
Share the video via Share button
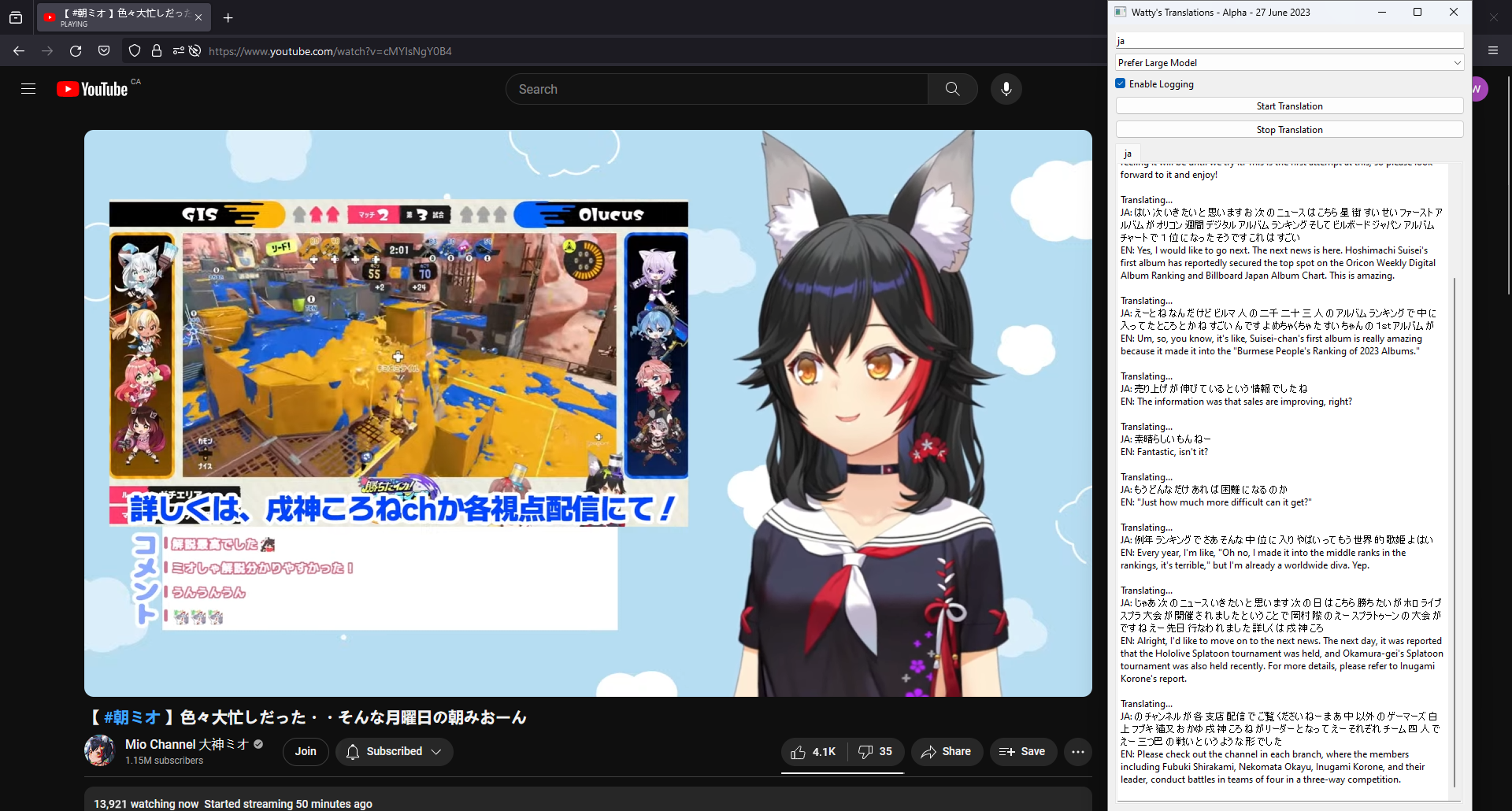[947, 752]
